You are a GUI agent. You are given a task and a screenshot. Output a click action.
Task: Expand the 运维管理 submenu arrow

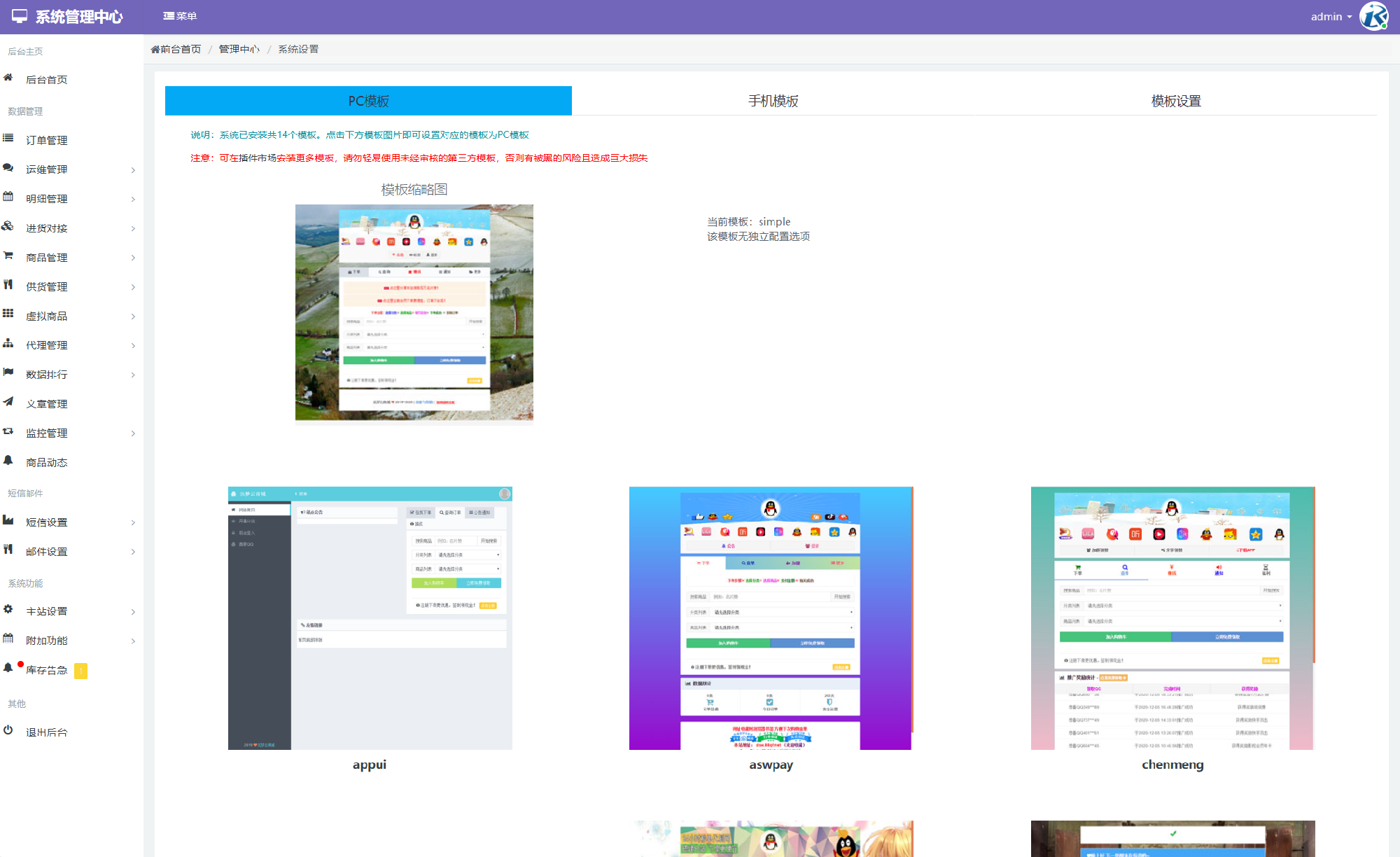[x=133, y=170]
